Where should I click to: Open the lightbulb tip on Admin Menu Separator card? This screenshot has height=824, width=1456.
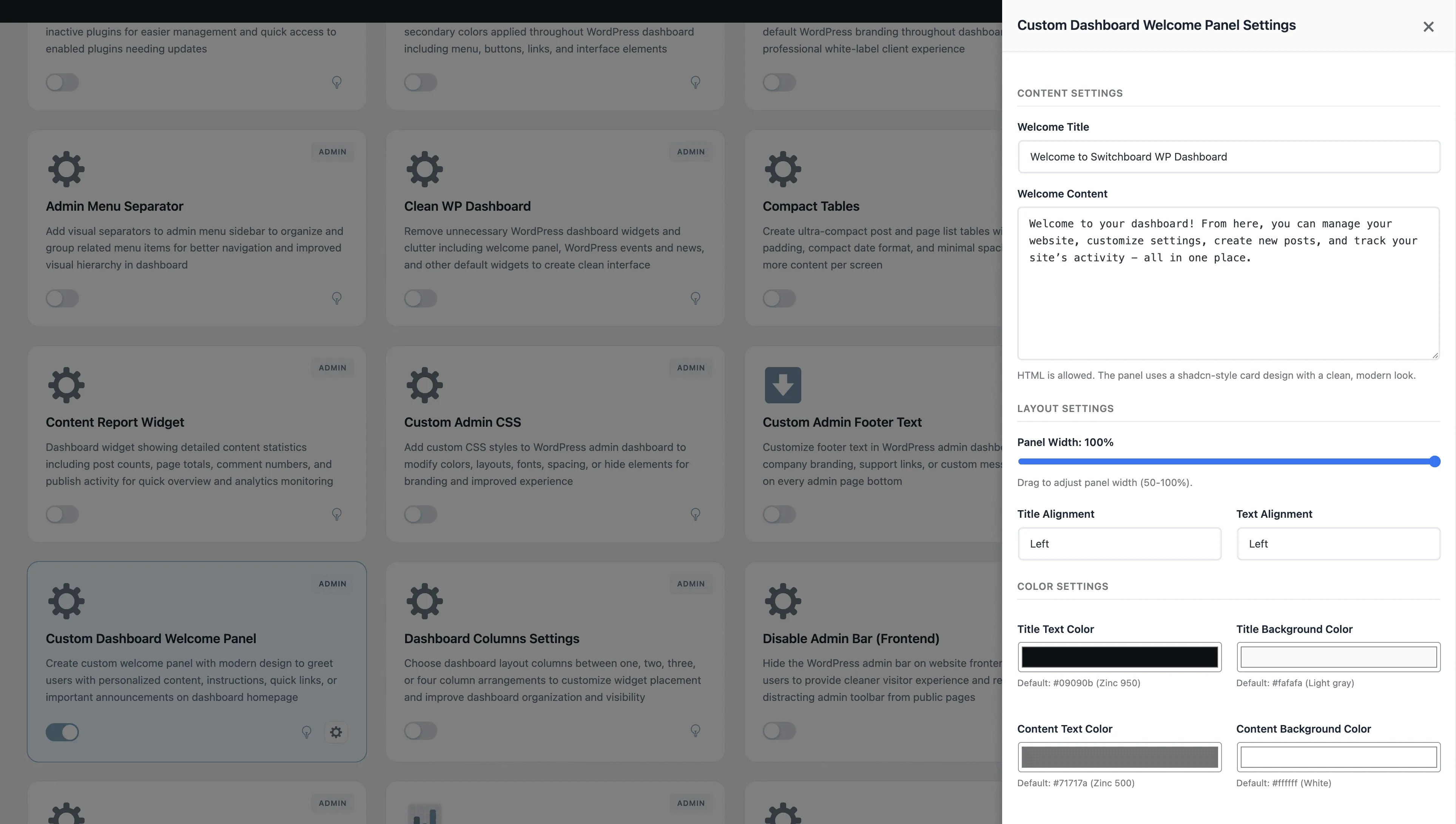tap(337, 298)
